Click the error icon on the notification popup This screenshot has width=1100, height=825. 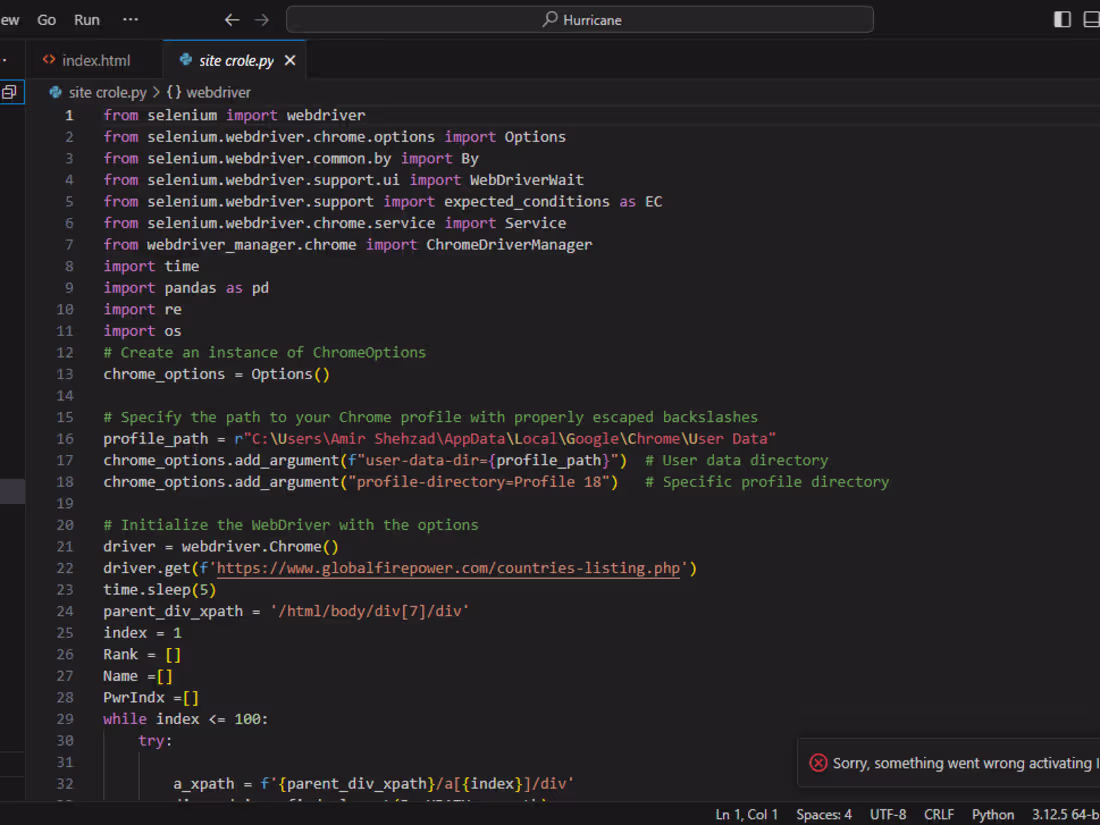tap(818, 762)
